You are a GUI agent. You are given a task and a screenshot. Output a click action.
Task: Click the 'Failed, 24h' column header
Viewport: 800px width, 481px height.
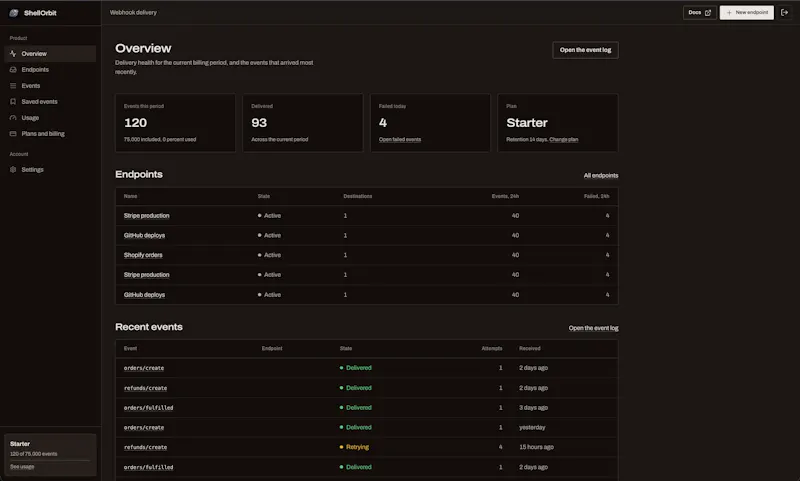click(x=596, y=196)
